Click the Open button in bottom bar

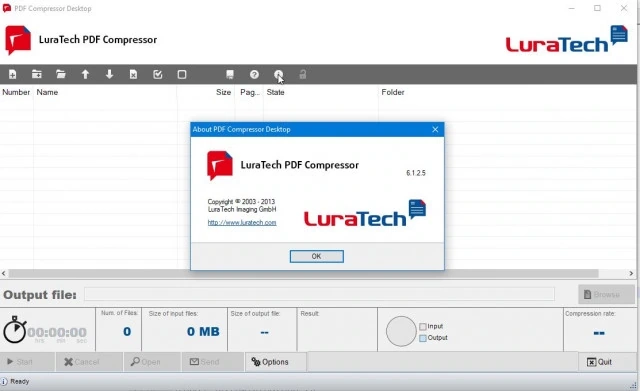[x=152, y=362]
